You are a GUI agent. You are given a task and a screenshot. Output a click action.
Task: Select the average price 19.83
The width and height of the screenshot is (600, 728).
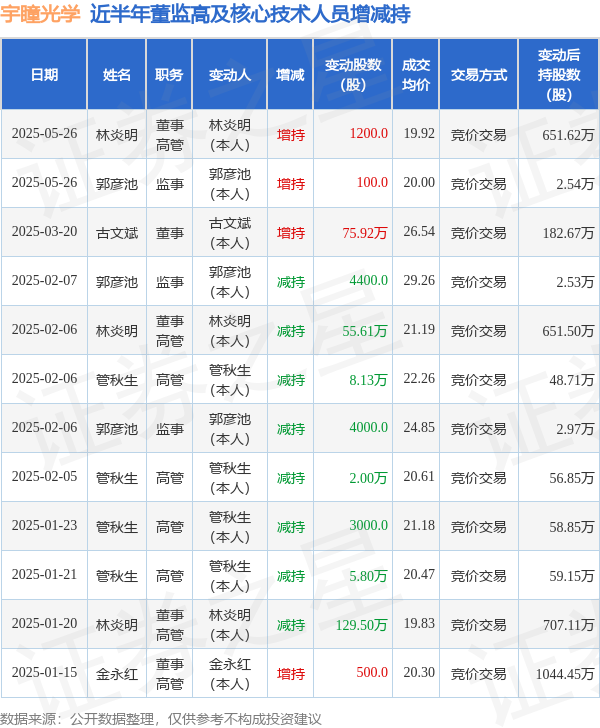(x=419, y=624)
